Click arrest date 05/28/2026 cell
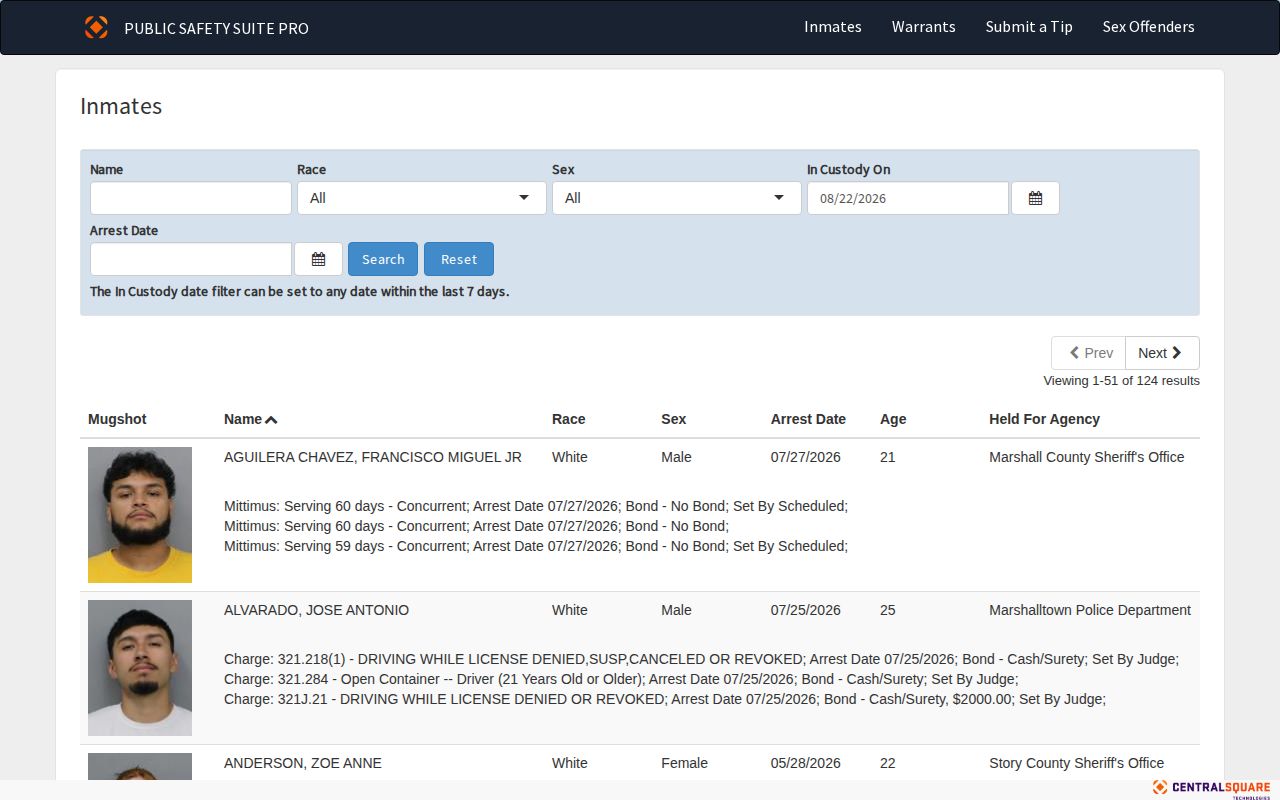The height and width of the screenshot is (800, 1280). tap(806, 763)
